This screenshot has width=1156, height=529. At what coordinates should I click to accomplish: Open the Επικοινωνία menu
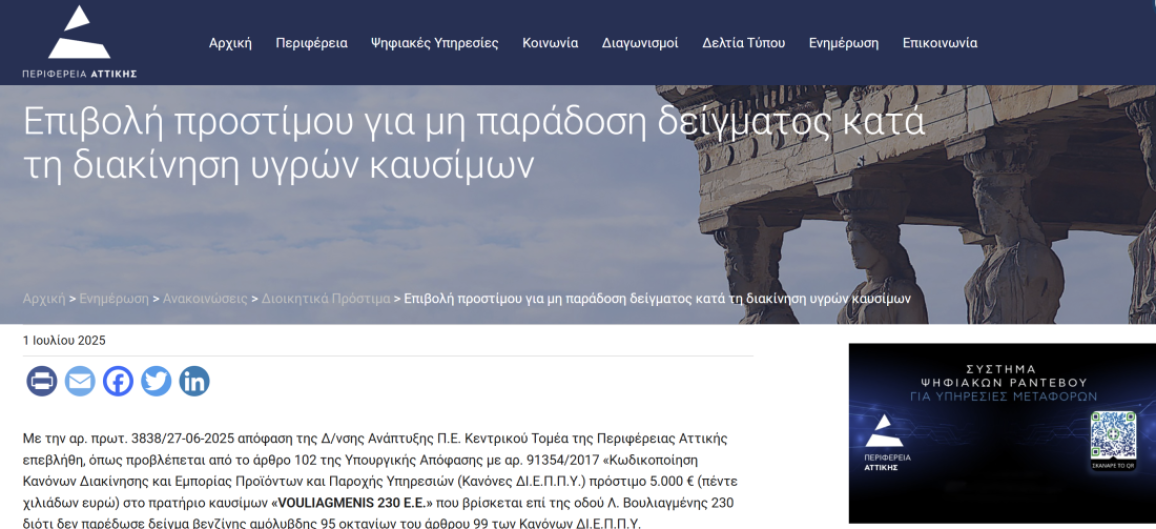pos(940,43)
